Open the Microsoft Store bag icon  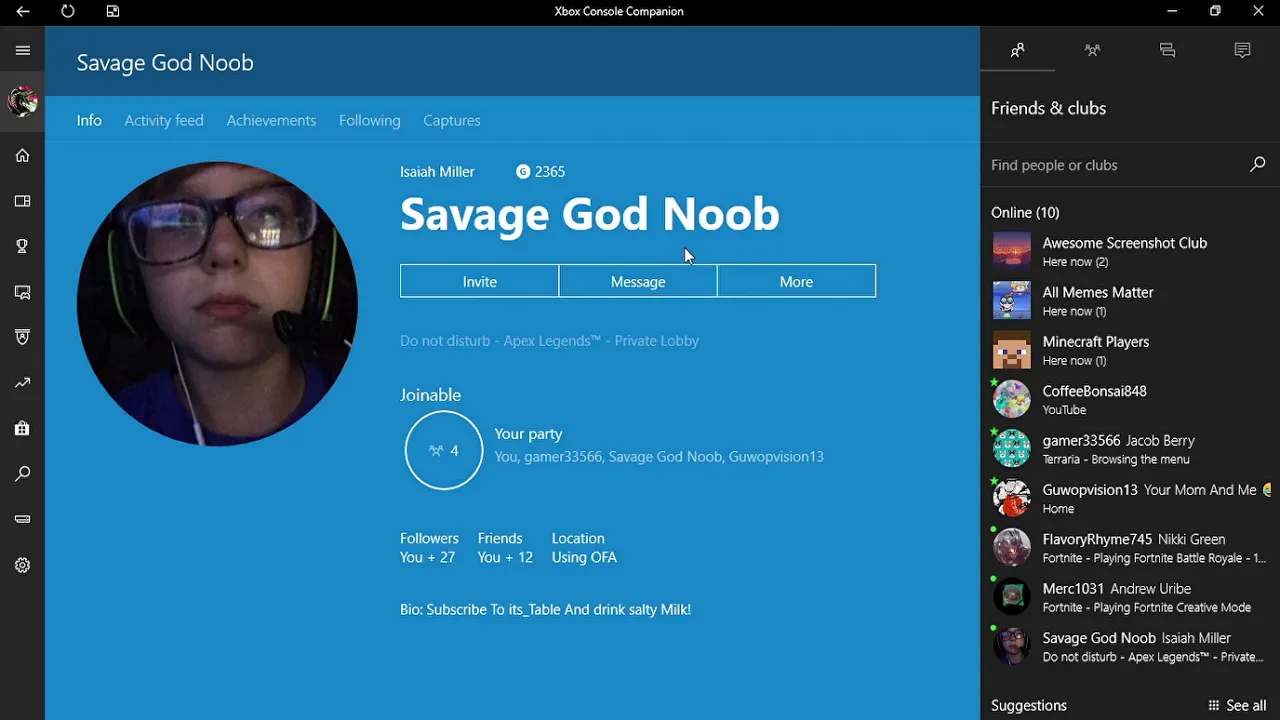(22, 428)
